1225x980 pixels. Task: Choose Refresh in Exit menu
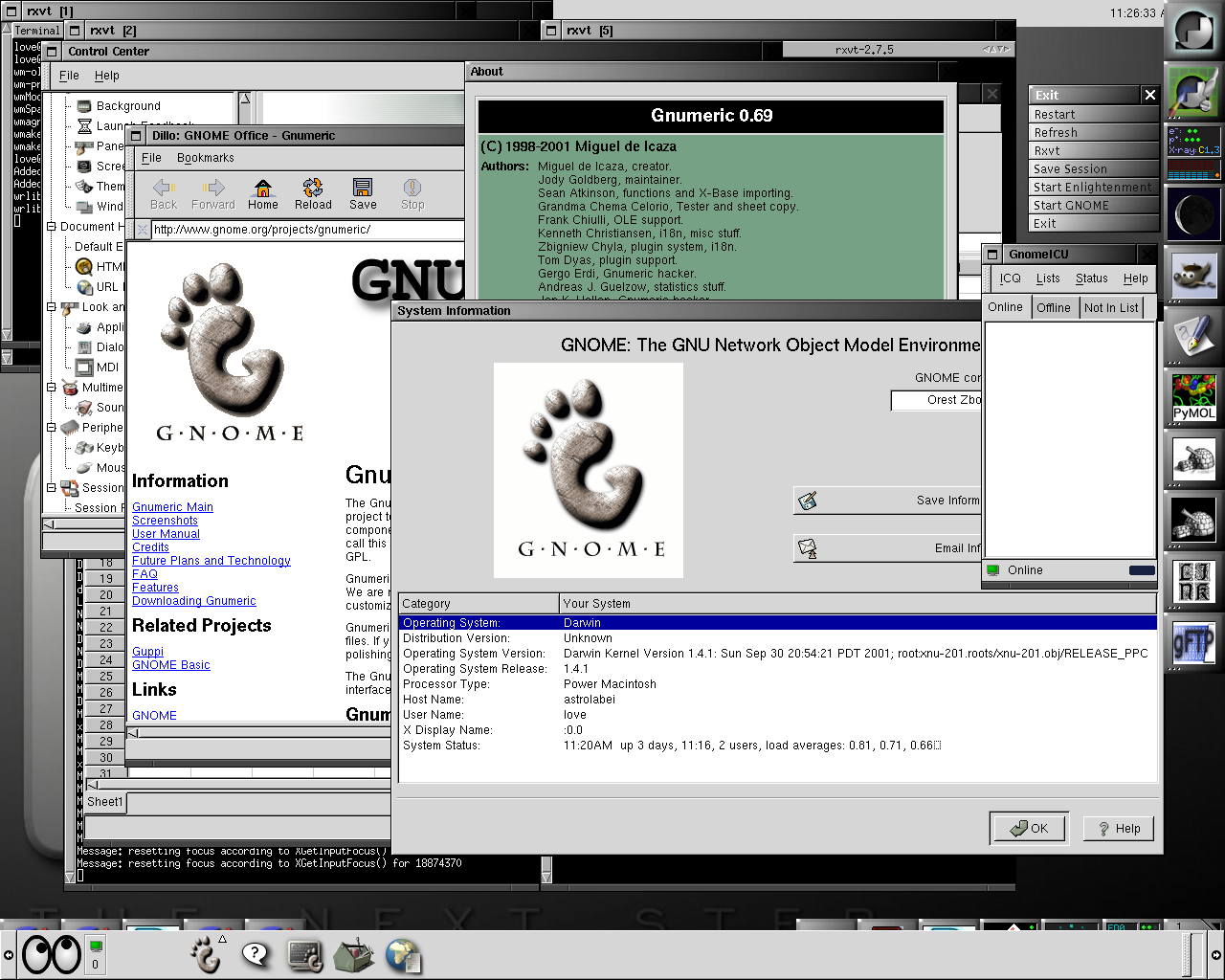pos(1094,133)
